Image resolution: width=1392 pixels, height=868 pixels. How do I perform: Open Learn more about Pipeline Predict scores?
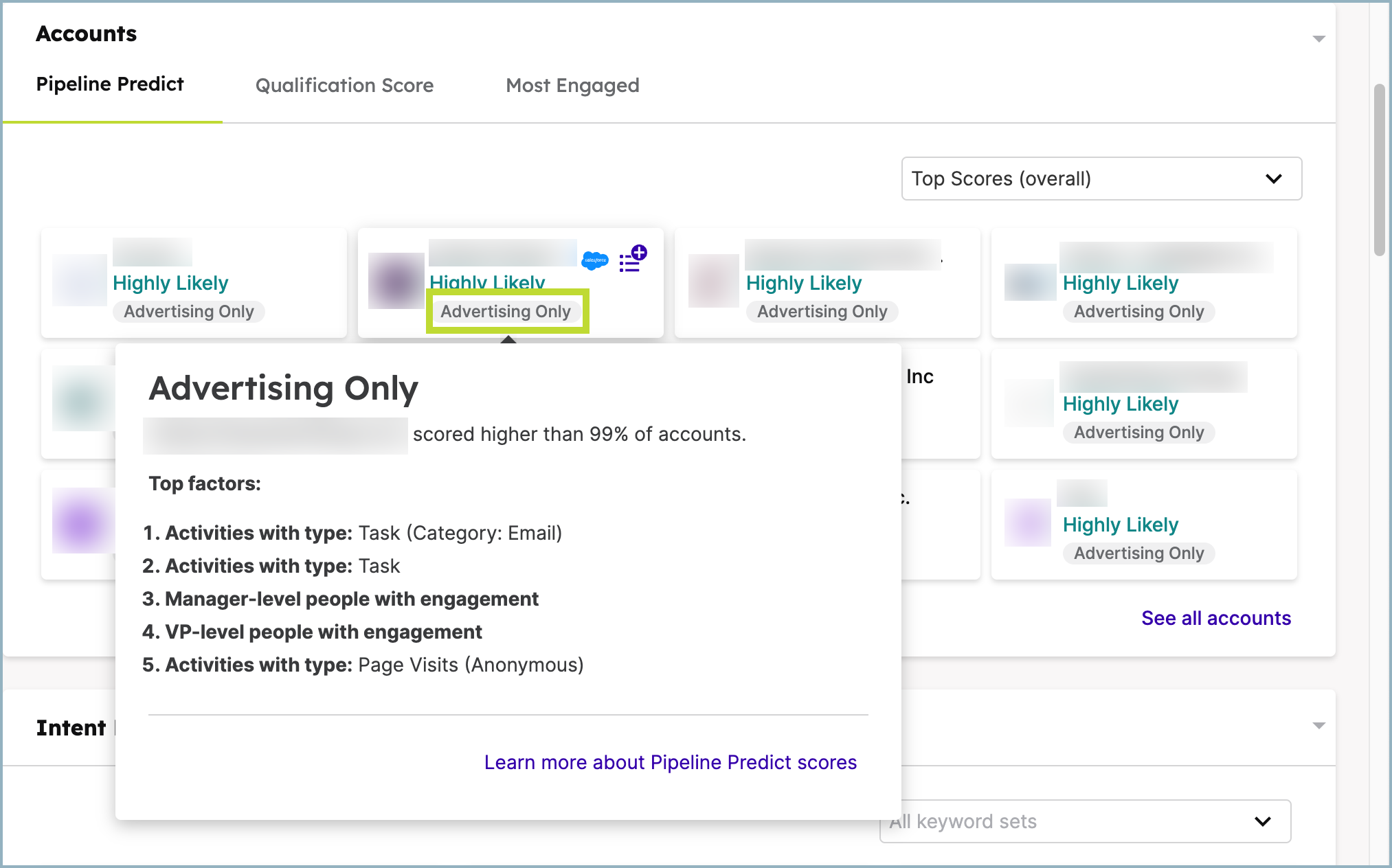tap(670, 762)
